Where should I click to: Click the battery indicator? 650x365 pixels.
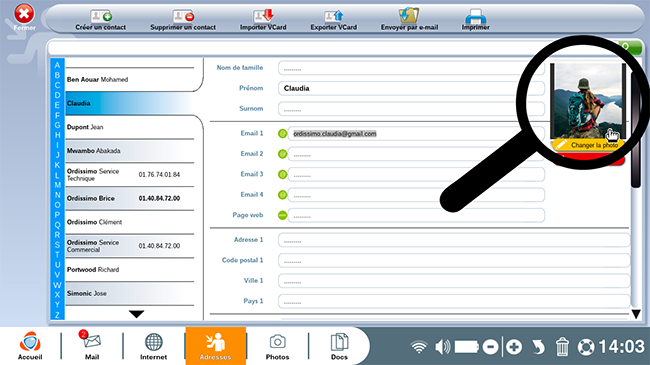467,347
